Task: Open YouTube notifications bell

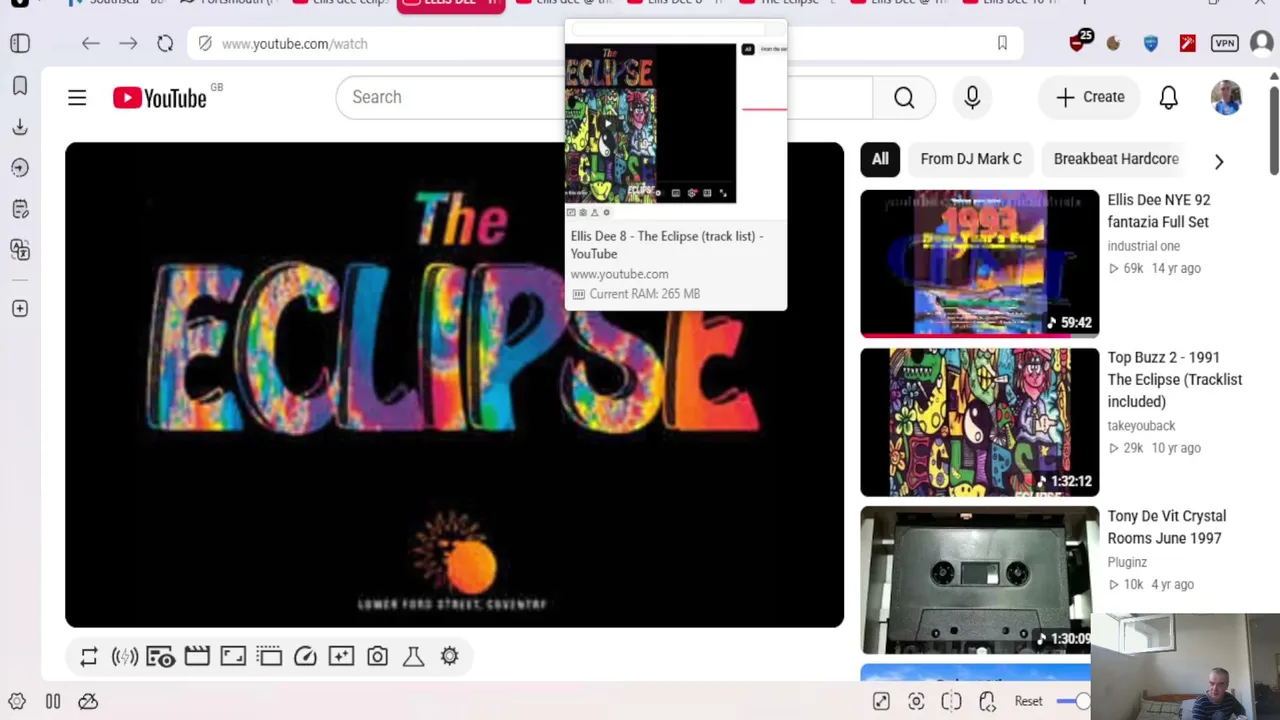Action: (x=1168, y=97)
